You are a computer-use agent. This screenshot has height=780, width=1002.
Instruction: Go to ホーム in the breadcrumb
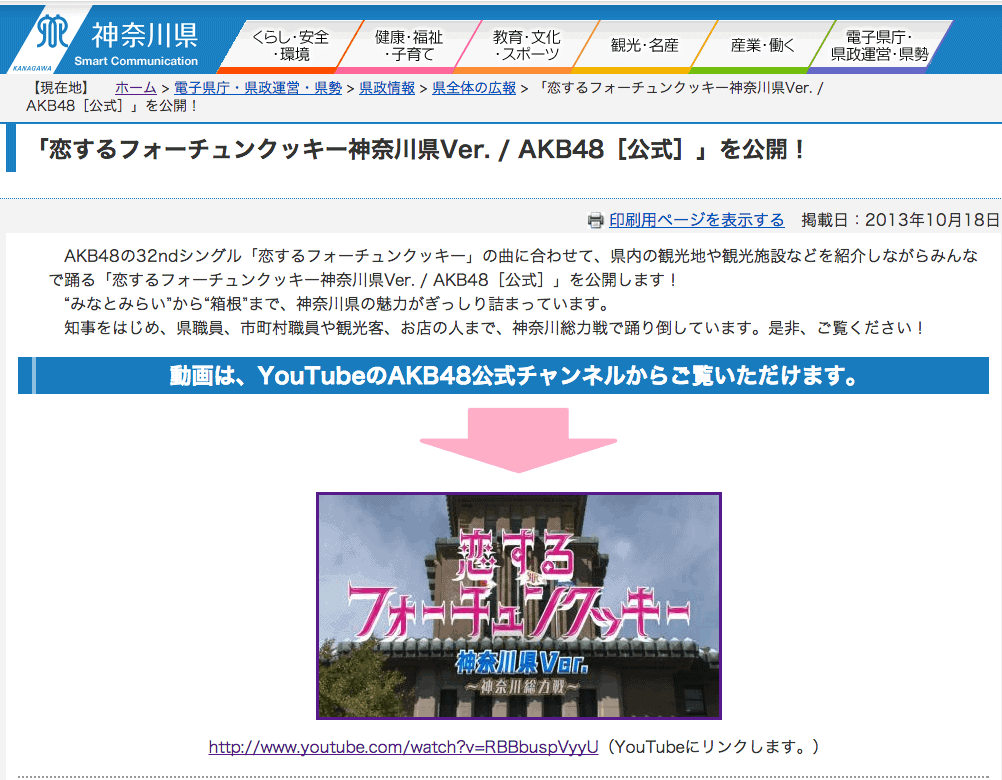[x=135, y=88]
